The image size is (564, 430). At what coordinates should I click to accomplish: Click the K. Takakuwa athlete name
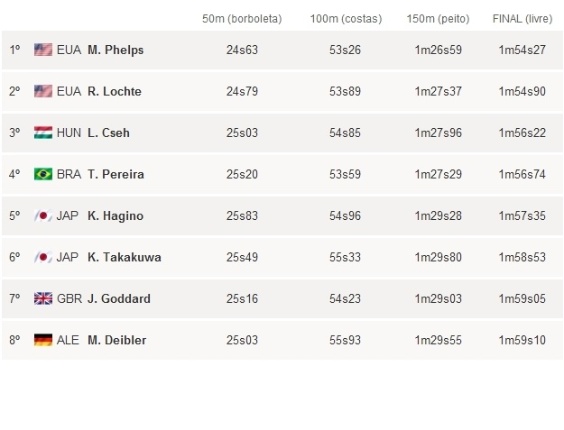click(124, 257)
